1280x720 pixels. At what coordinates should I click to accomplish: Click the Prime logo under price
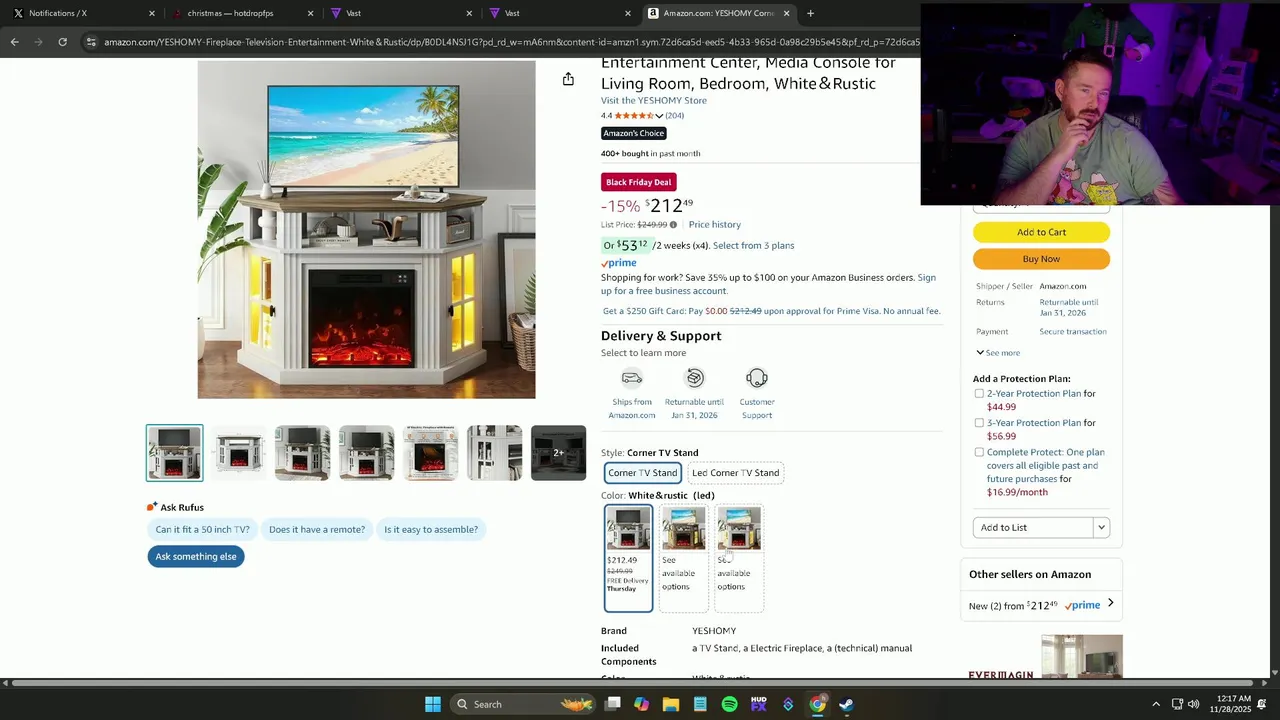(x=619, y=263)
